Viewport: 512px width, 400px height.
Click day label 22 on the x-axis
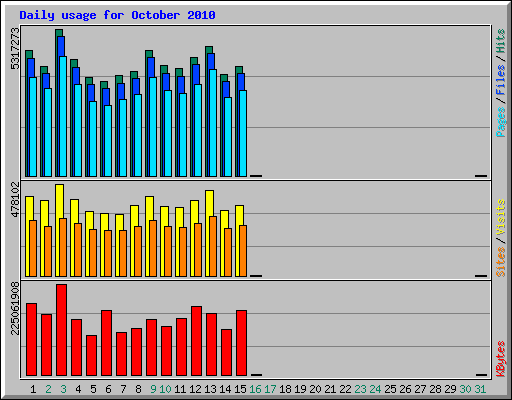pos(345,389)
